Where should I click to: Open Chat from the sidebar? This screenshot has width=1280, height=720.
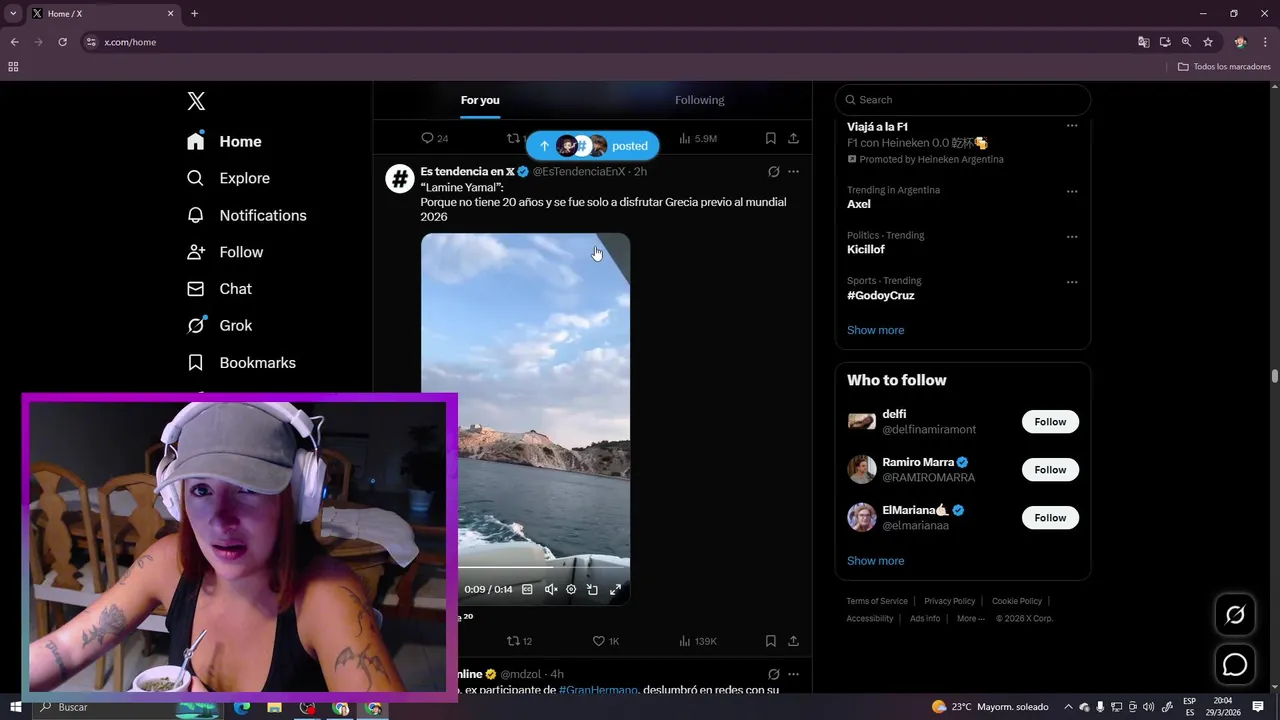pos(219,289)
